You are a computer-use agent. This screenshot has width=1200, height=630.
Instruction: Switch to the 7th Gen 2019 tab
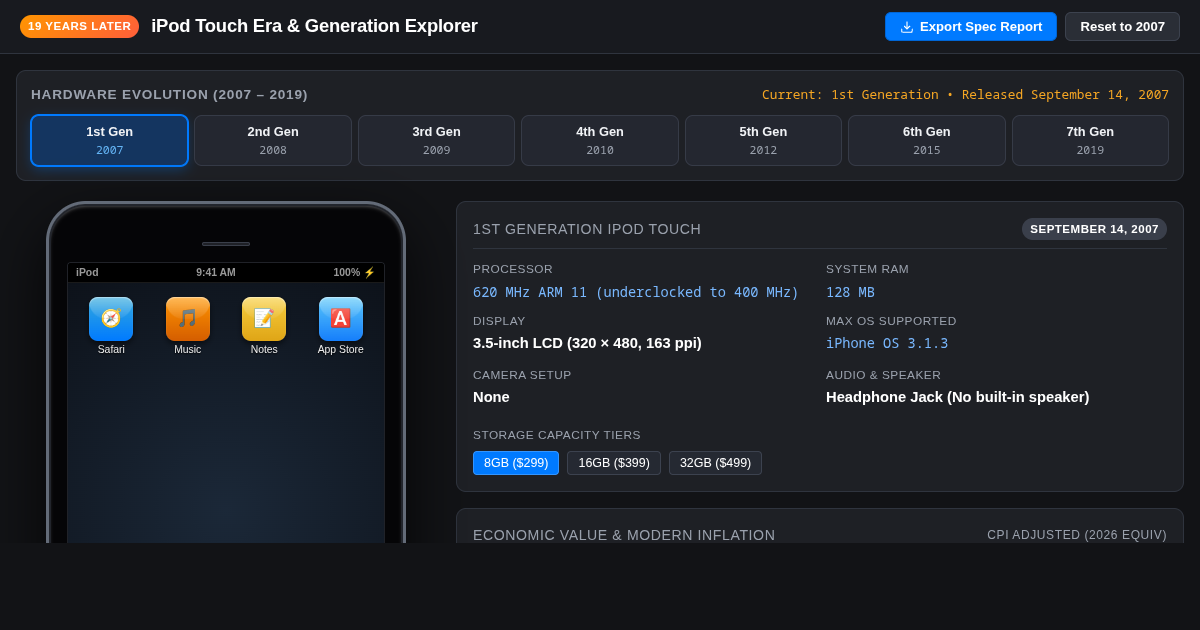1090,140
